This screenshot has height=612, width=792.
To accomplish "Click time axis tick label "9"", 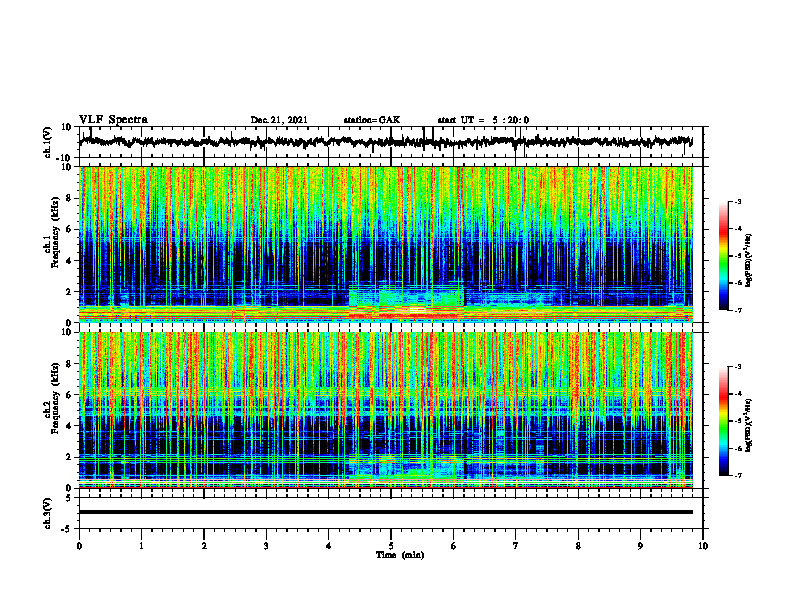I will tap(640, 546).
